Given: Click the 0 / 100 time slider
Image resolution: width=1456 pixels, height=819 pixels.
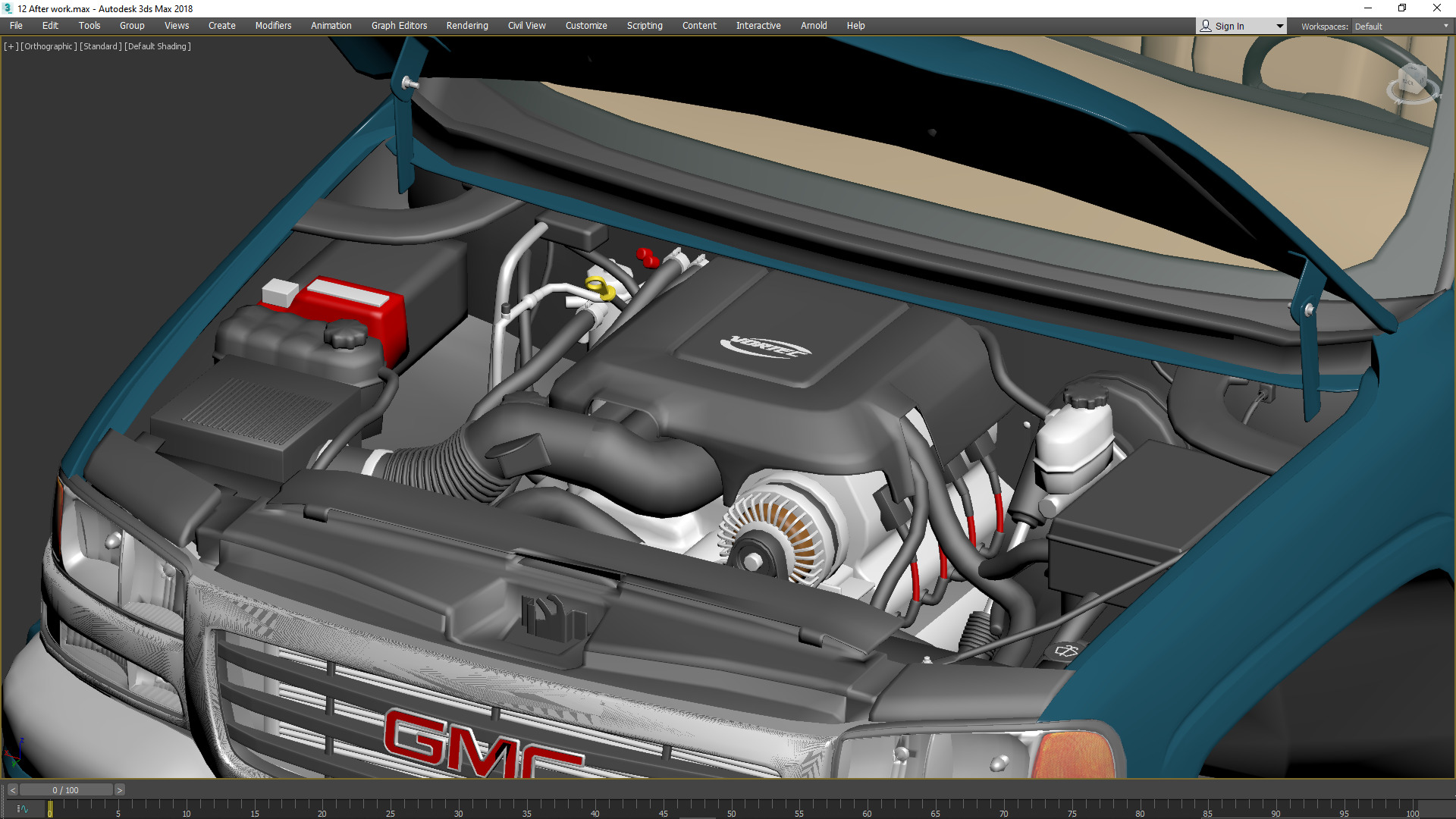Looking at the screenshot, I should click(x=65, y=790).
